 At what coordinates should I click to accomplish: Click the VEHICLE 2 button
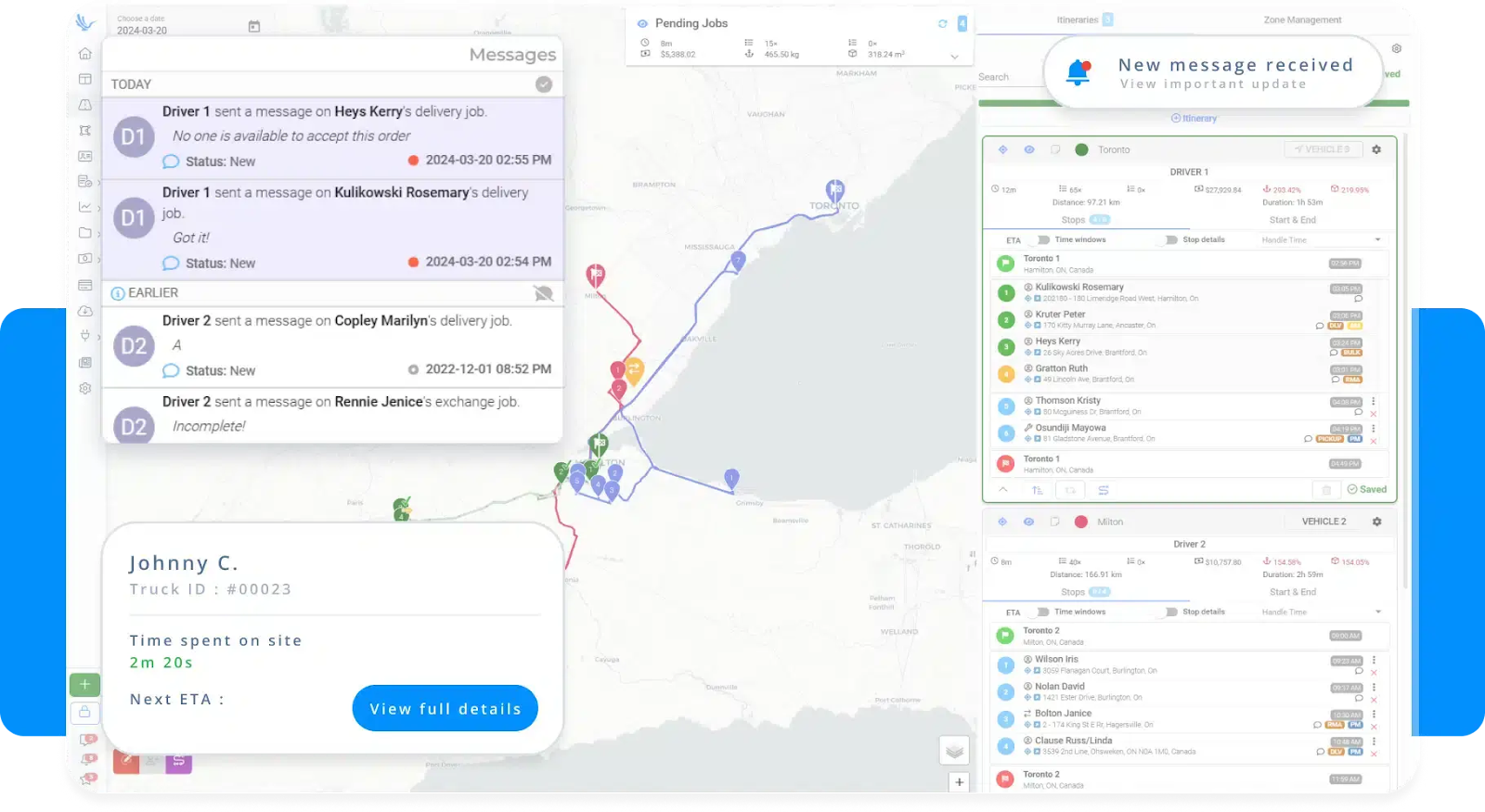(x=1324, y=522)
